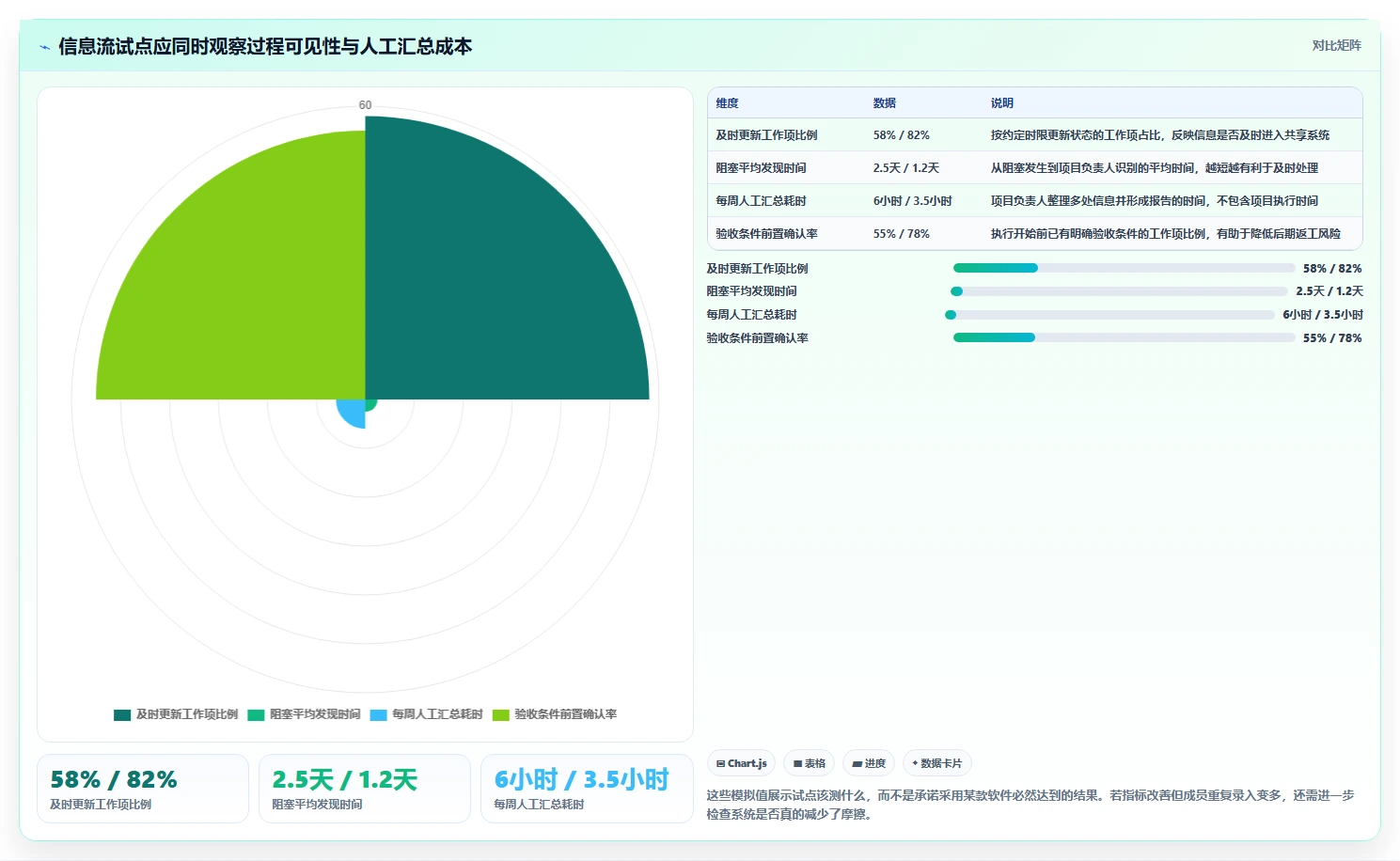Toggle 每周人工汇总耗时 legend swatch
This screenshot has width=1400, height=861.
point(378,714)
